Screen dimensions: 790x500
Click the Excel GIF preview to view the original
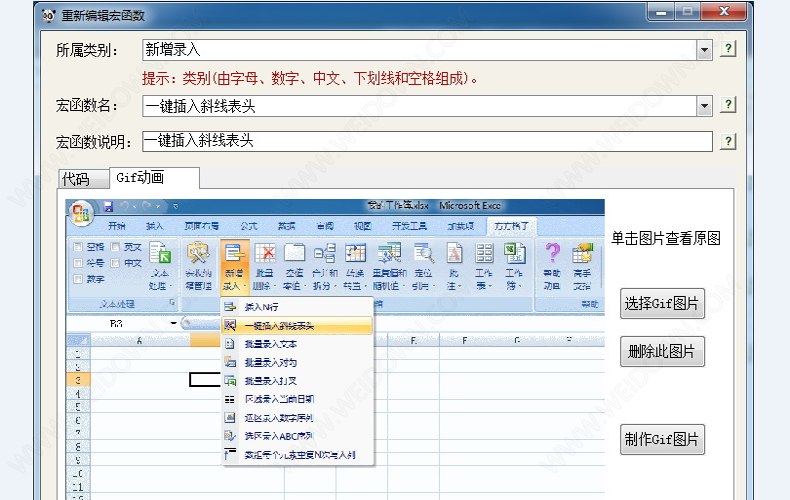click(335, 349)
